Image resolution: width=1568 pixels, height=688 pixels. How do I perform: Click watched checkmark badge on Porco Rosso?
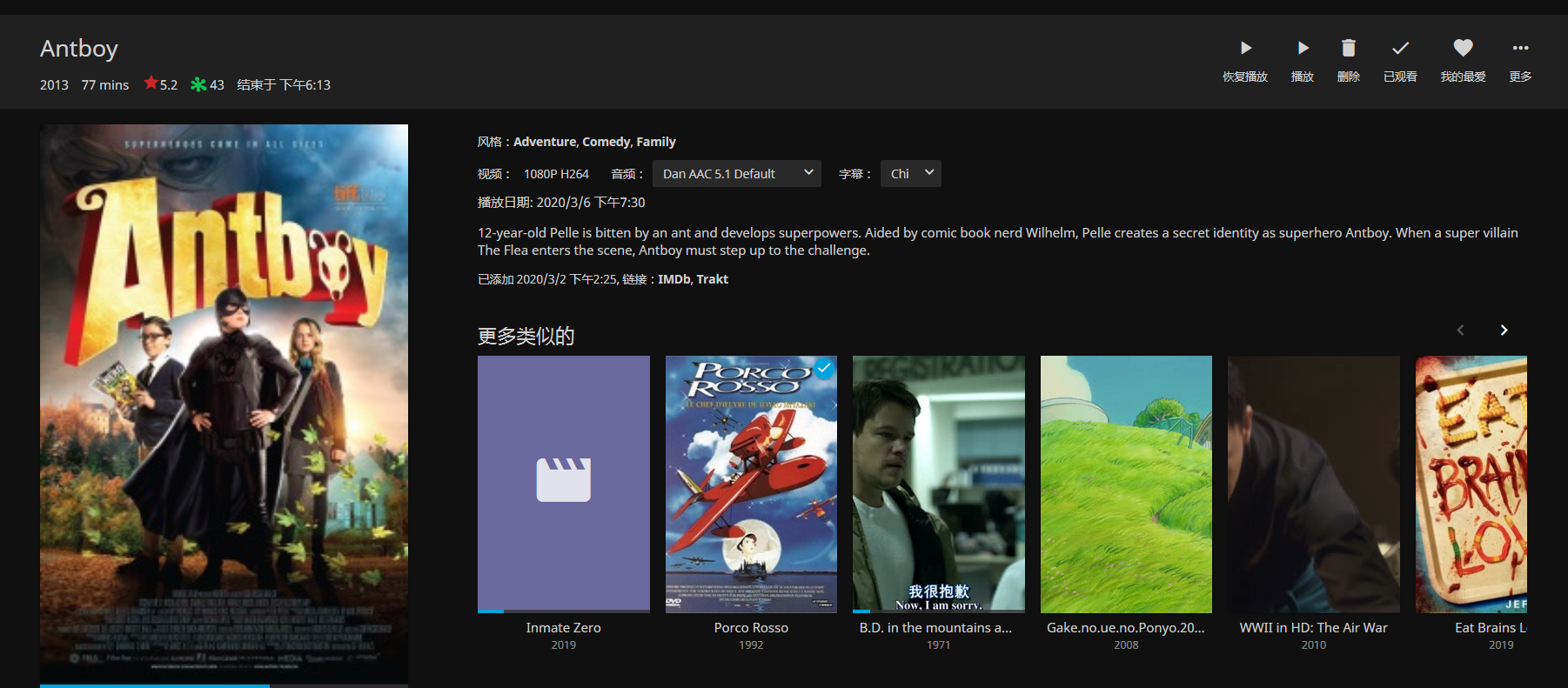pyautogui.click(x=823, y=368)
